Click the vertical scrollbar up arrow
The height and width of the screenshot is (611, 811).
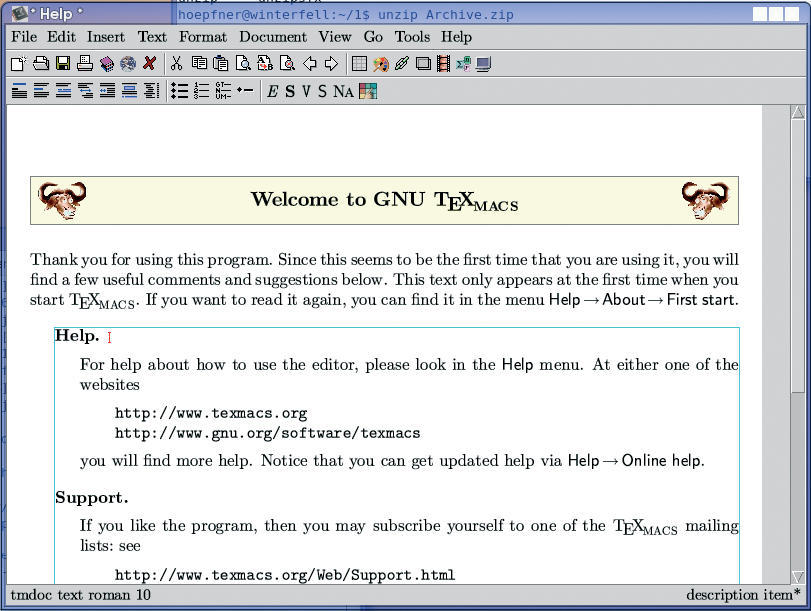pyautogui.click(x=798, y=112)
